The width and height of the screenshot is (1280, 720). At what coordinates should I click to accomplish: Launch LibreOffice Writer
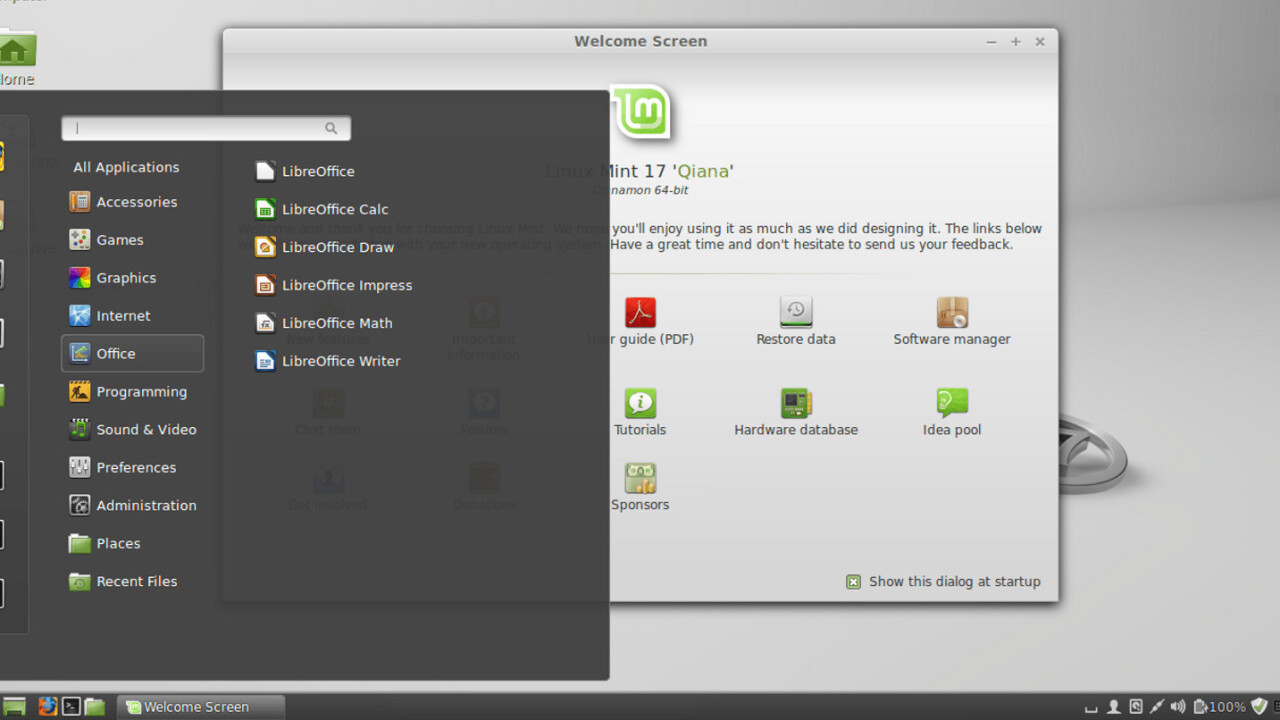[x=340, y=361]
